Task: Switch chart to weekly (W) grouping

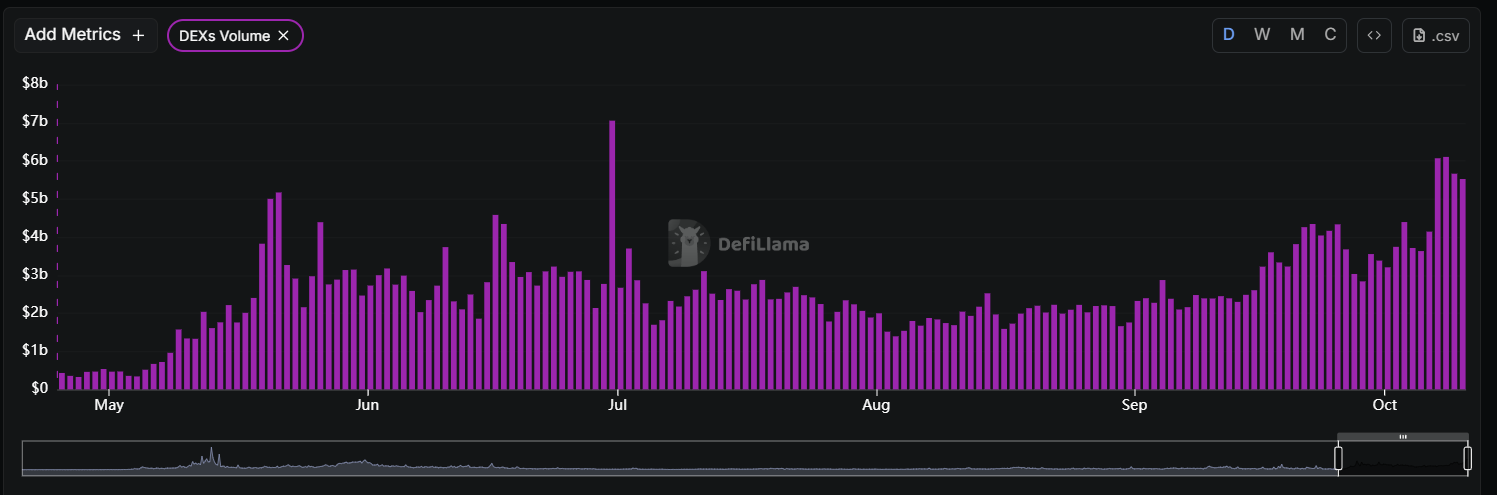Action: pyautogui.click(x=1262, y=35)
